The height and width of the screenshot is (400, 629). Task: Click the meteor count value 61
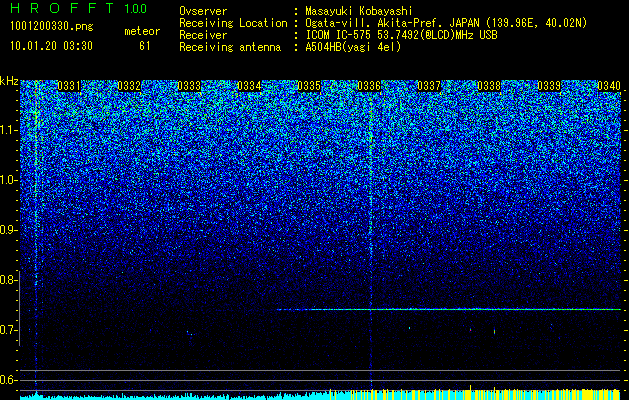pyautogui.click(x=144, y=46)
